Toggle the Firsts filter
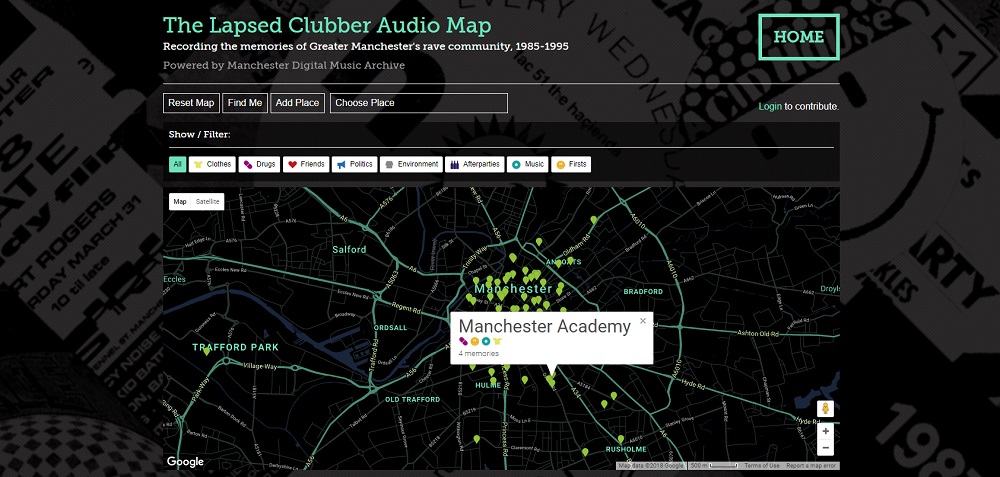 pyautogui.click(x=571, y=164)
